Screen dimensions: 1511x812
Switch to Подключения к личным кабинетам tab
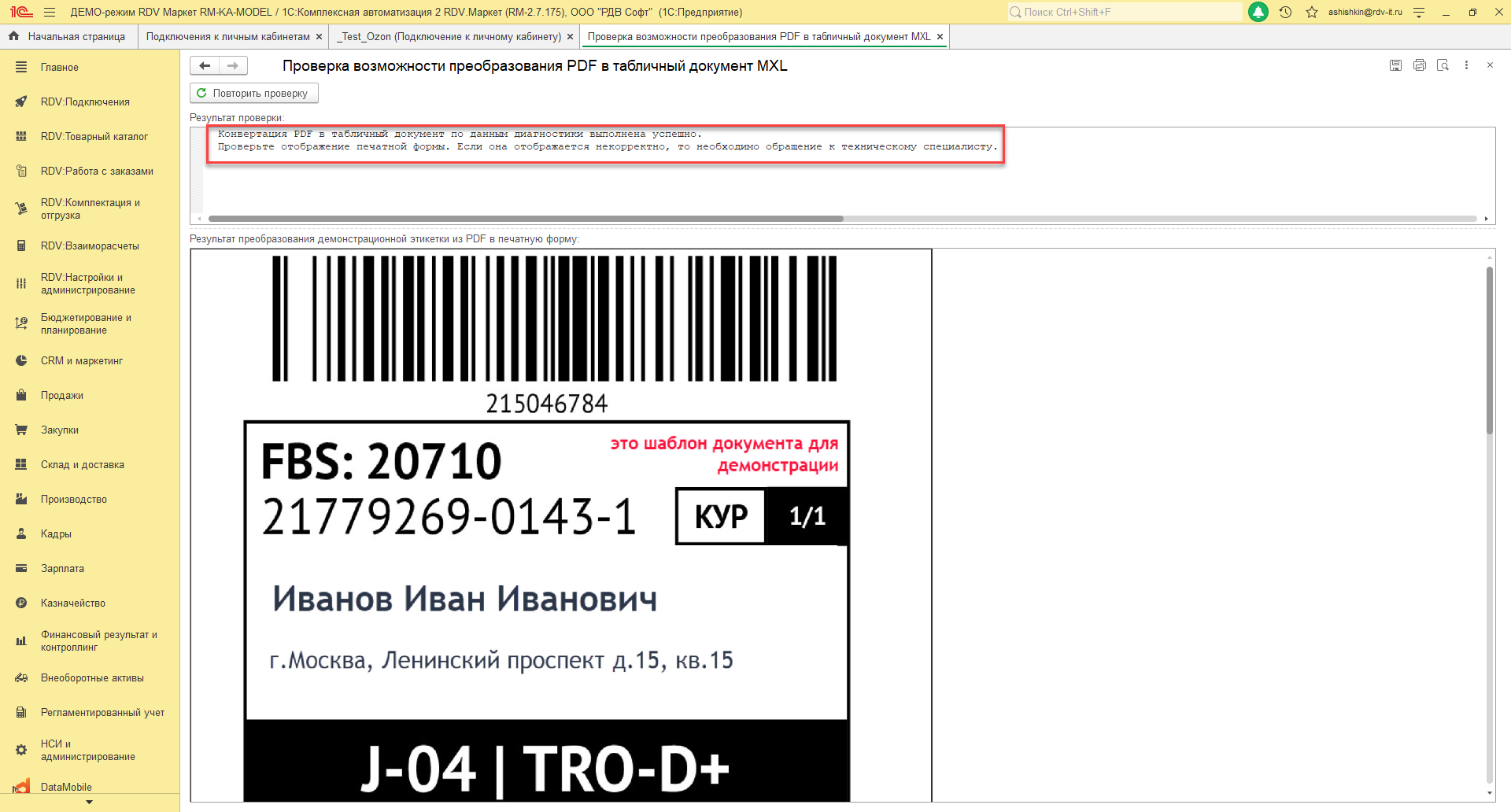[x=228, y=37]
